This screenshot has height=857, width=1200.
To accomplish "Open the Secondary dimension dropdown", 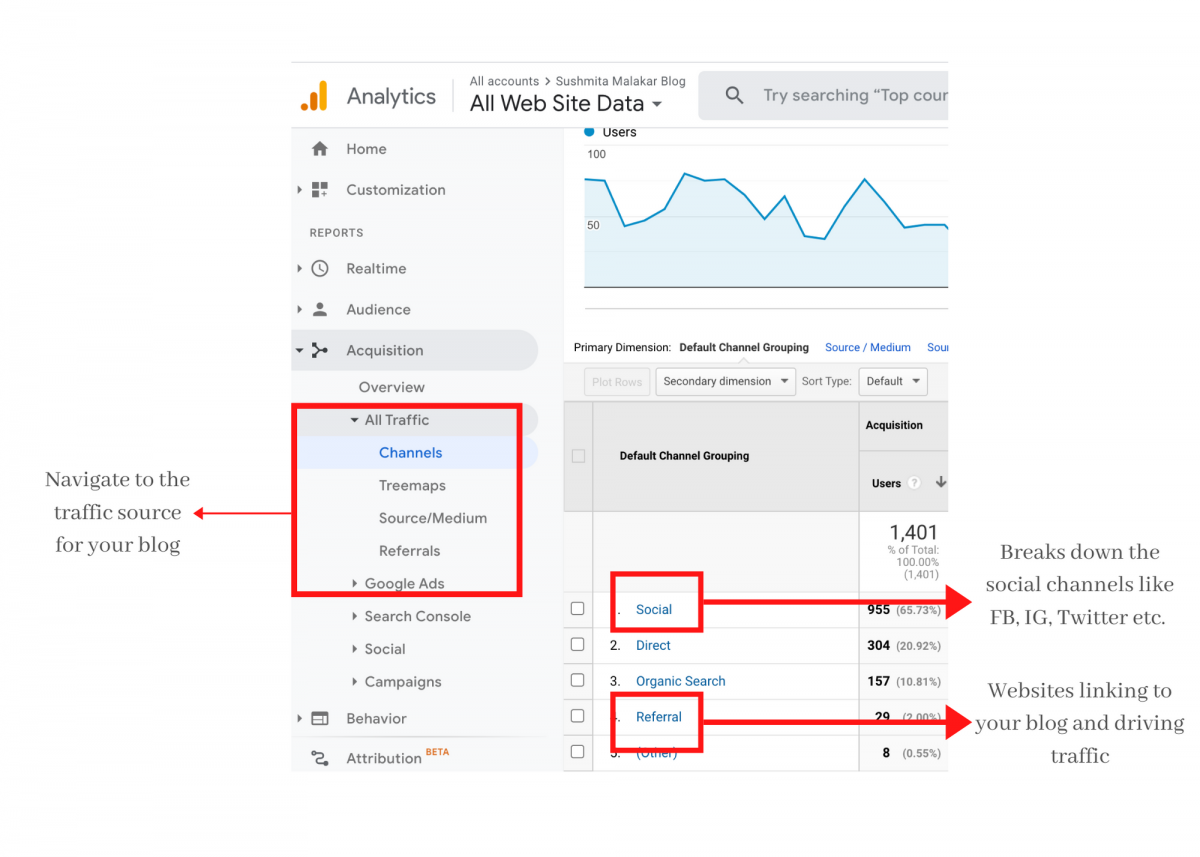I will (725, 381).
